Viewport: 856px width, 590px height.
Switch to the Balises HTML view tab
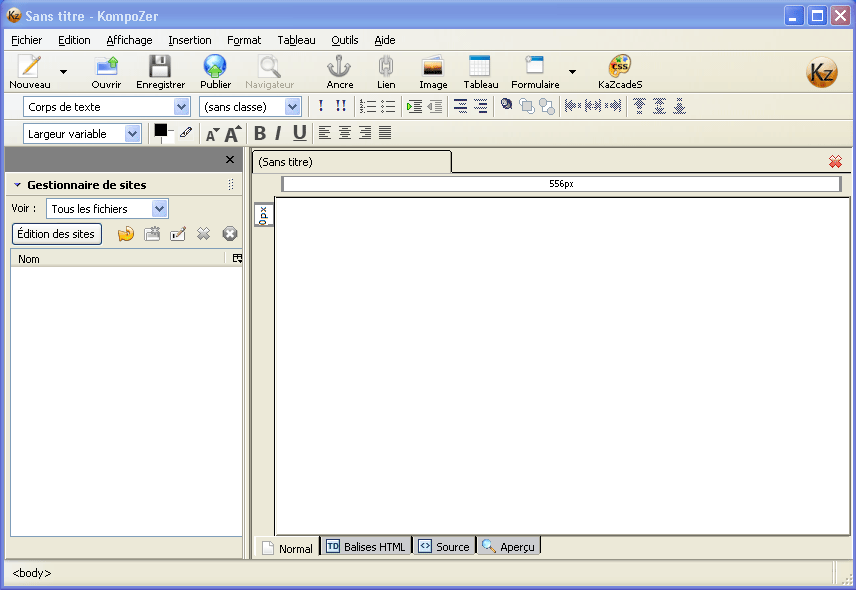click(x=366, y=546)
